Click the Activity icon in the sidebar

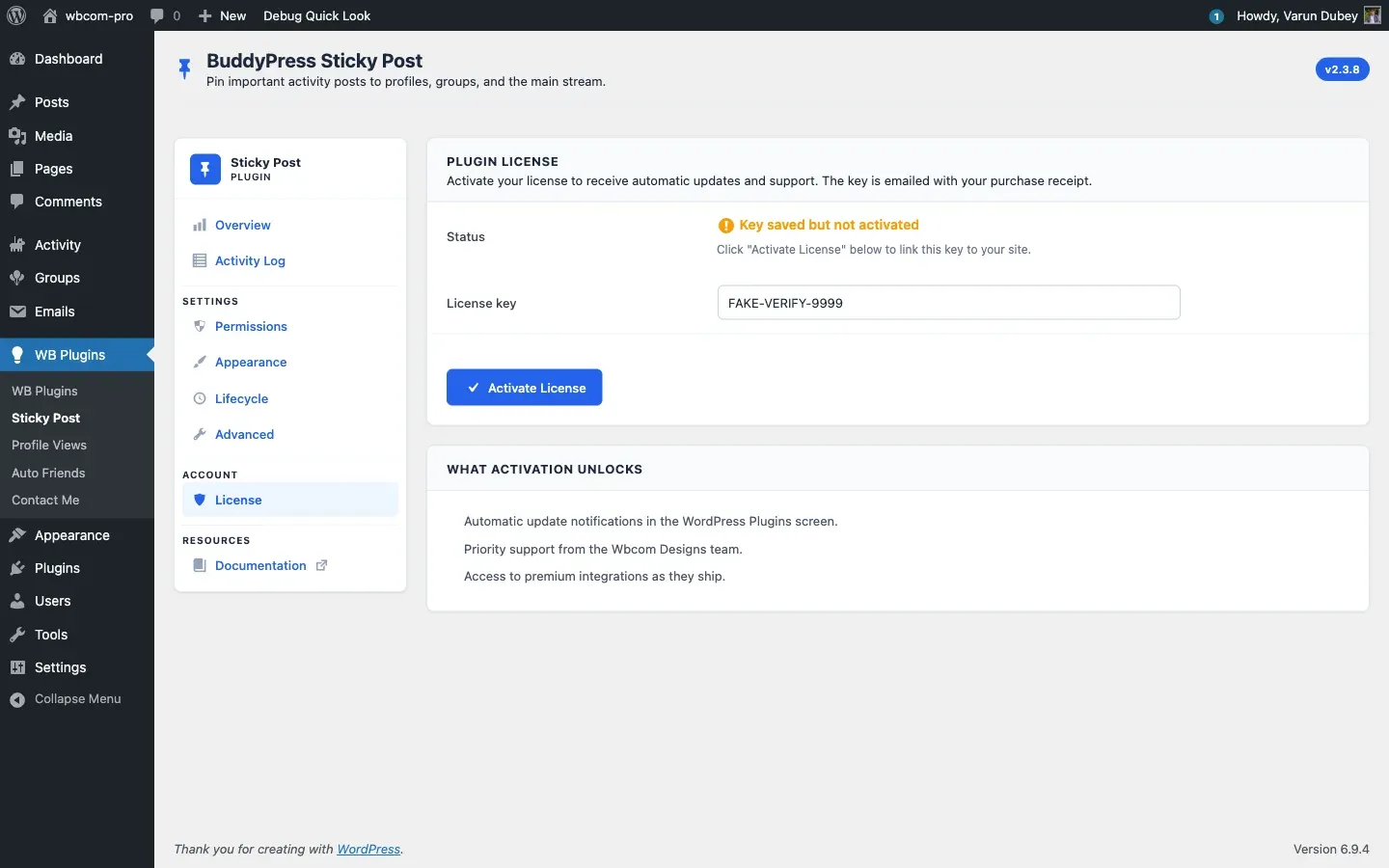pos(17,245)
